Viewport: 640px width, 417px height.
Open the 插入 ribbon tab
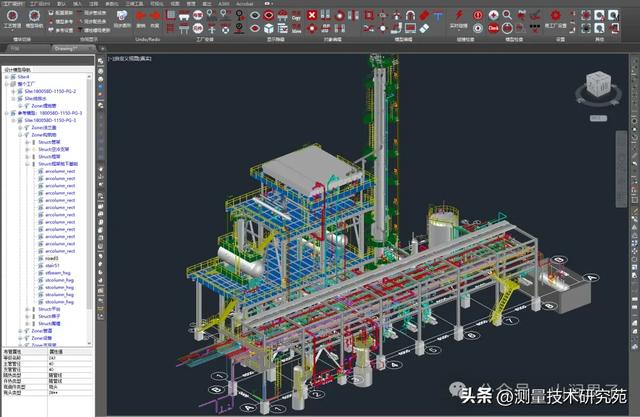coord(77,4)
